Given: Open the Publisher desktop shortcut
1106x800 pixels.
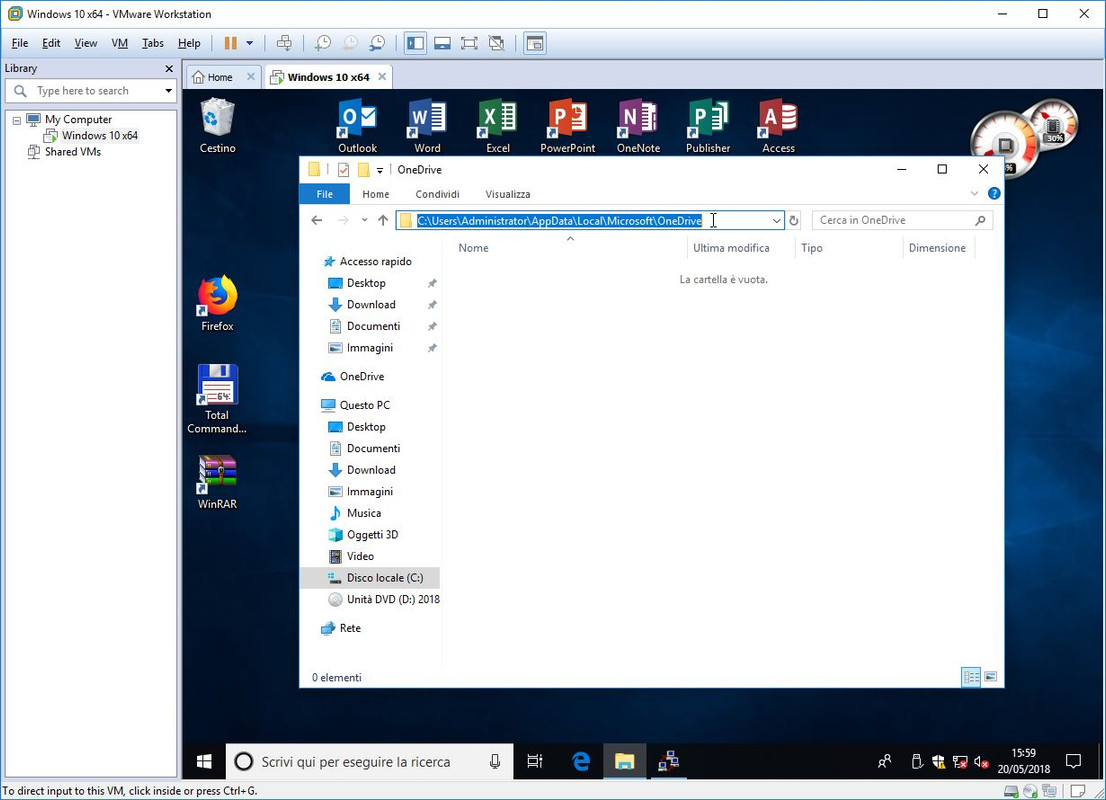Looking at the screenshot, I should (707, 126).
